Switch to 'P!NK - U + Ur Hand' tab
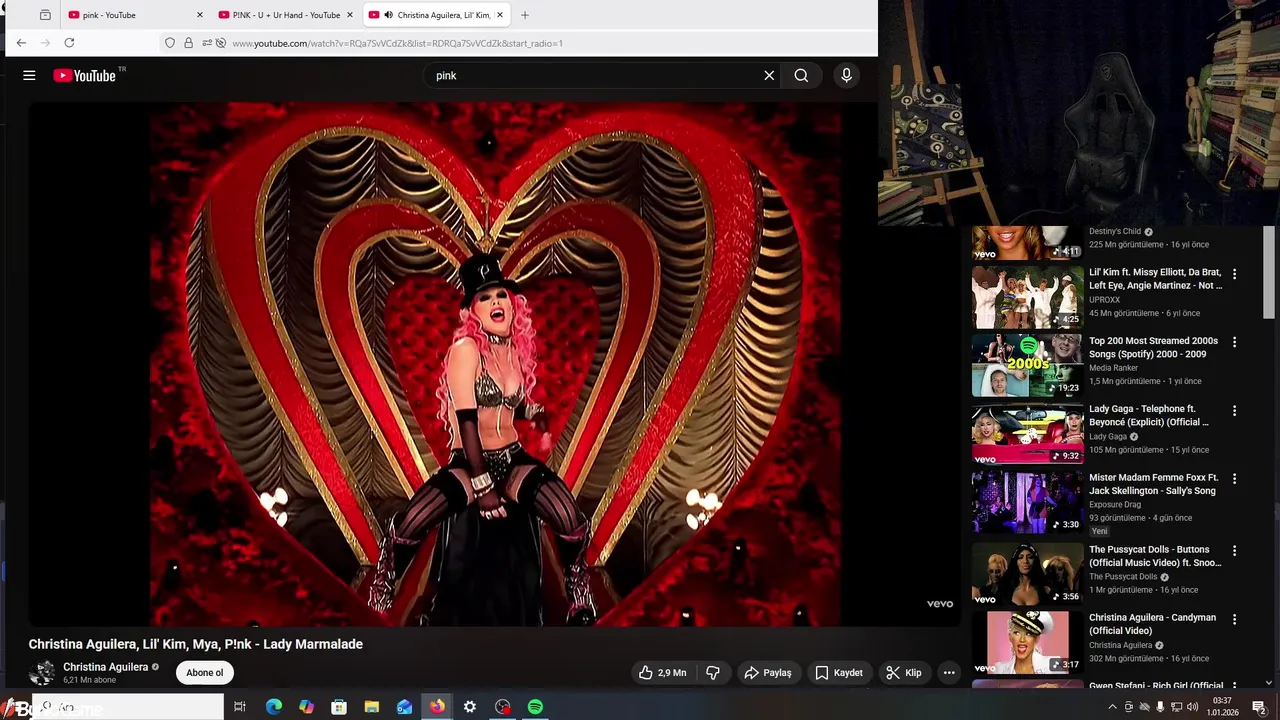Viewport: 1280px width, 720px height. pyautogui.click(x=285, y=15)
